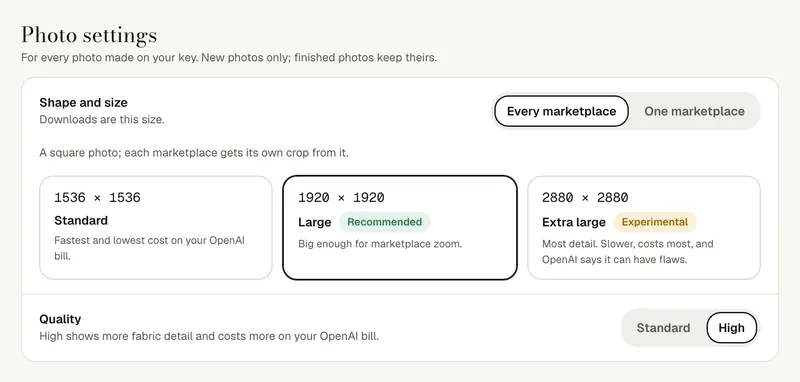Click the 'New photos only' subtitle line

coord(229,58)
